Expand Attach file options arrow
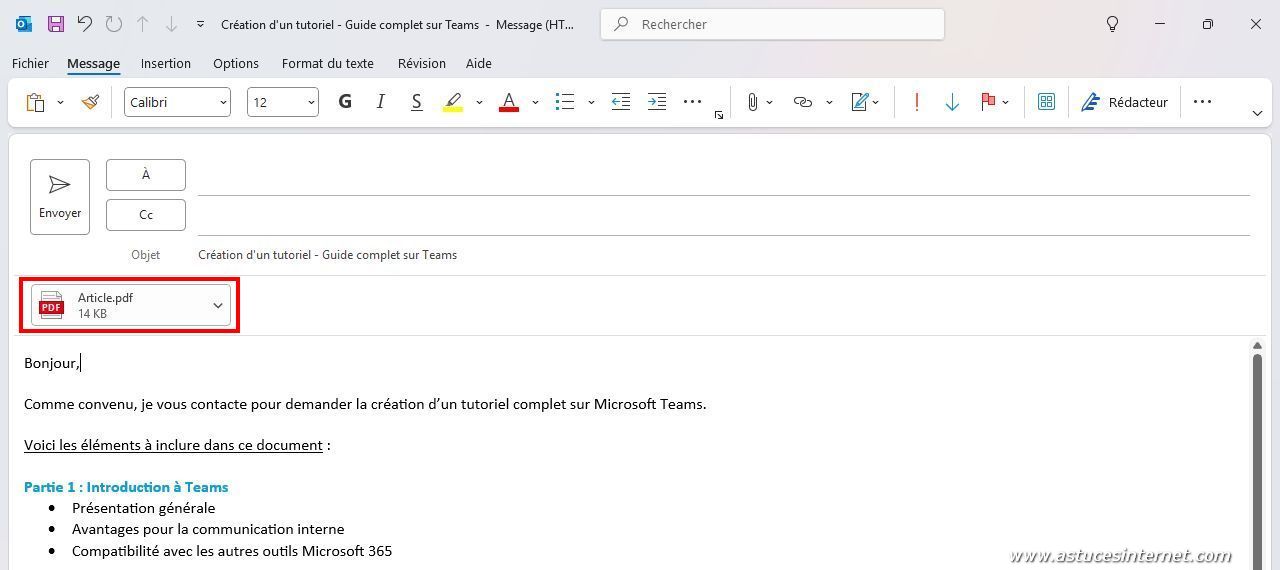The width and height of the screenshot is (1280, 570). (769, 102)
